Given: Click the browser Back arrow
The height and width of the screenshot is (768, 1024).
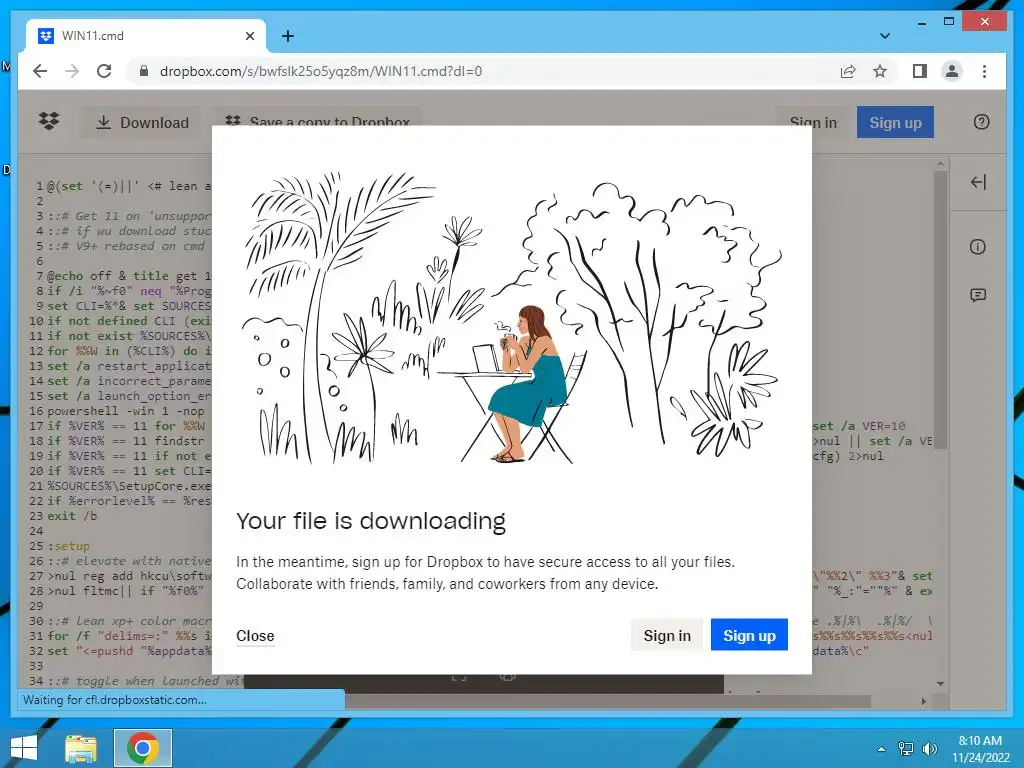Looking at the screenshot, I should 40,71.
